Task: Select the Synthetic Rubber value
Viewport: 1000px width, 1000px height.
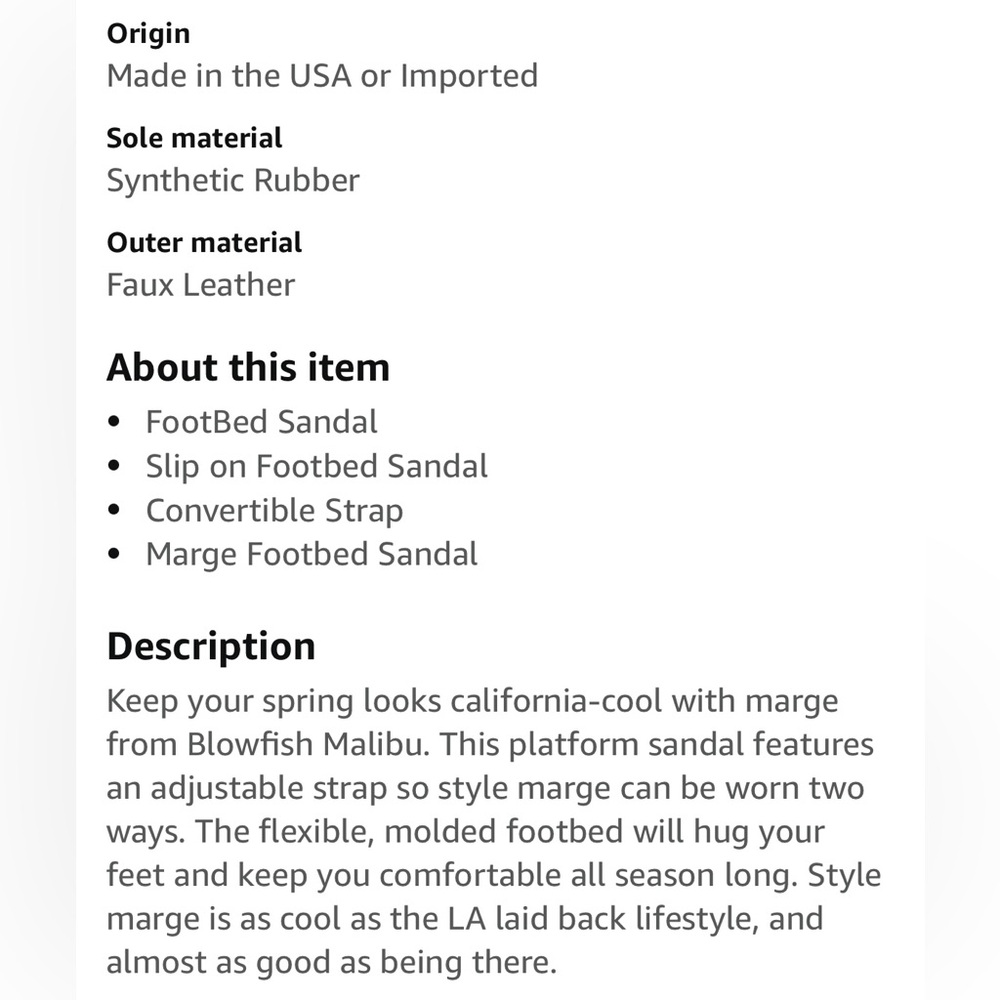Action: pyautogui.click(x=233, y=181)
